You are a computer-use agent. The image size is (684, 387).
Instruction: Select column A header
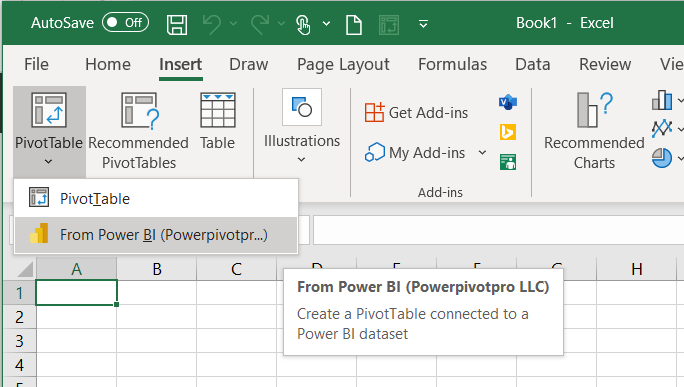76,269
